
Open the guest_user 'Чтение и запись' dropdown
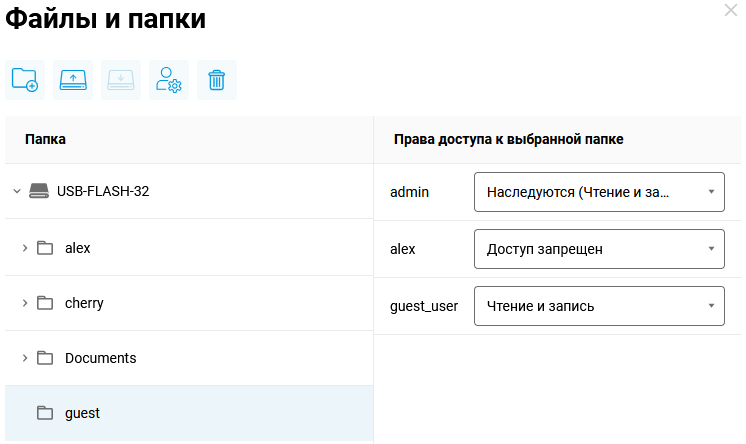click(x=598, y=306)
